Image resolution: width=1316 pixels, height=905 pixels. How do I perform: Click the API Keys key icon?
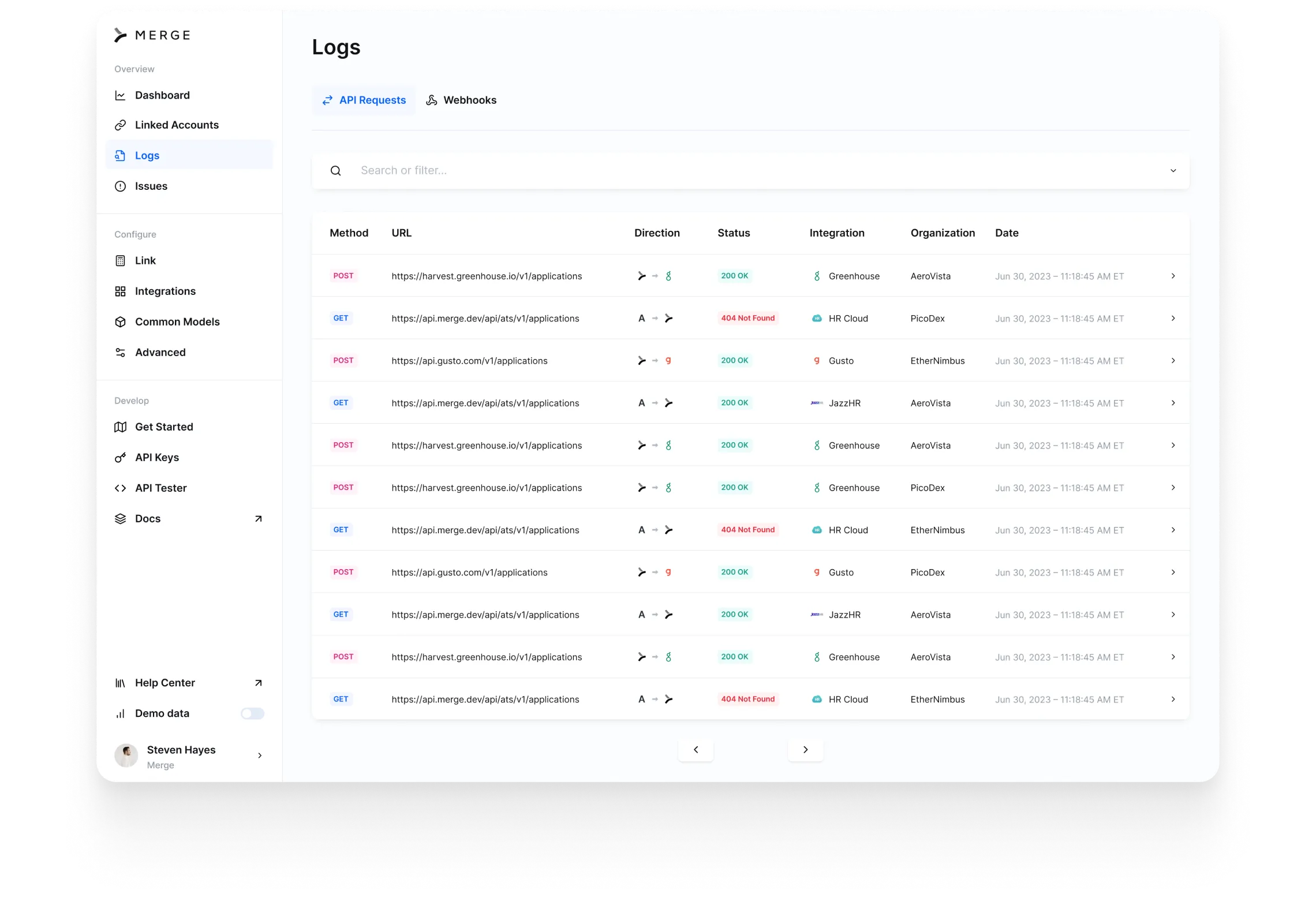click(x=121, y=457)
